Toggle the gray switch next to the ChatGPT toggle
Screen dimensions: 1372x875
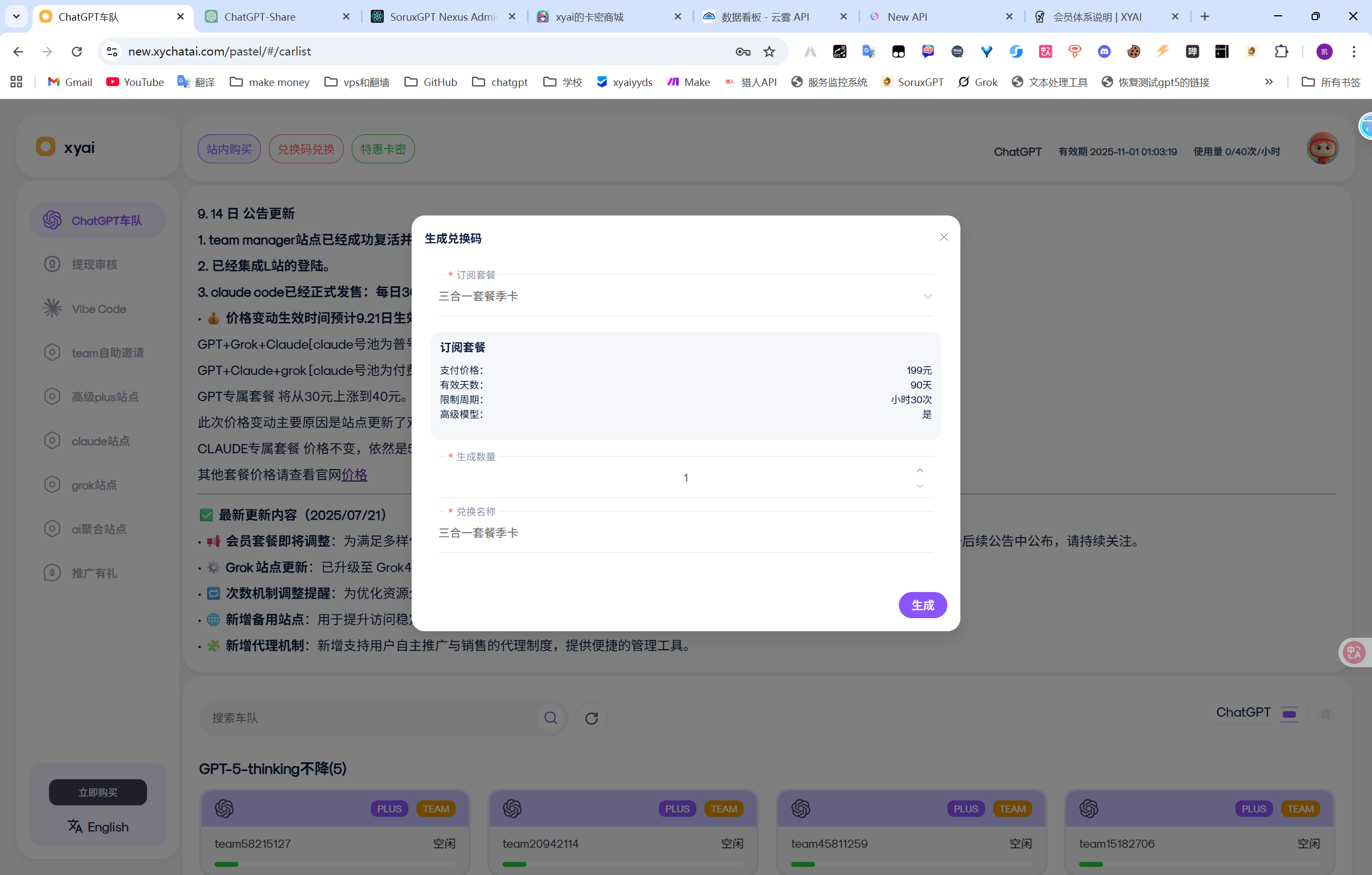(x=1326, y=714)
